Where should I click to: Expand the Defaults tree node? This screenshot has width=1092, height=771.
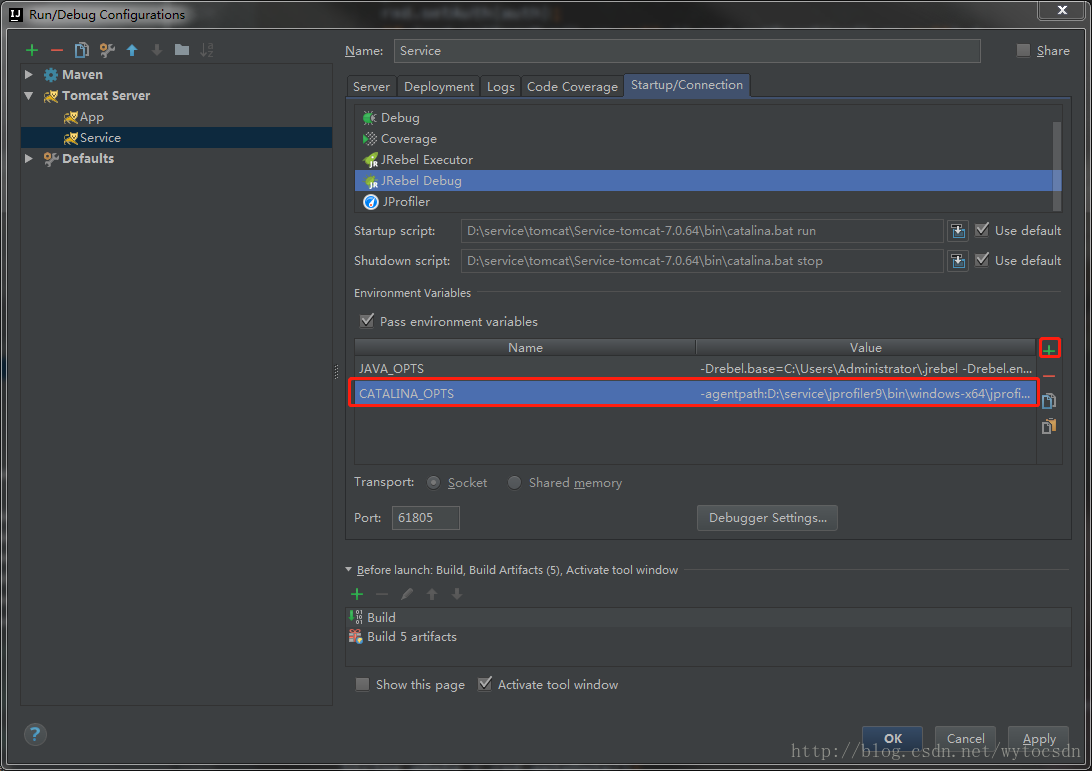pos(29,158)
